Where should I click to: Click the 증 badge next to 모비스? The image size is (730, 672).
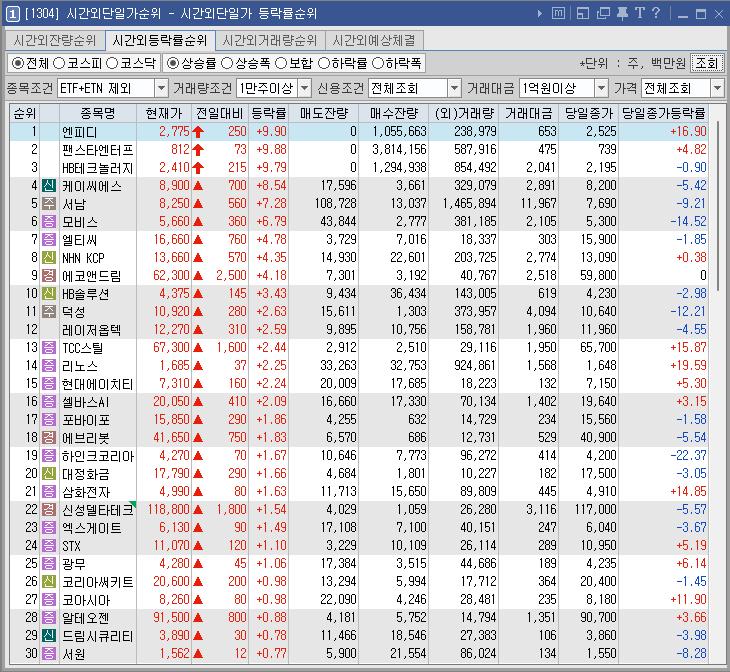click(49, 222)
